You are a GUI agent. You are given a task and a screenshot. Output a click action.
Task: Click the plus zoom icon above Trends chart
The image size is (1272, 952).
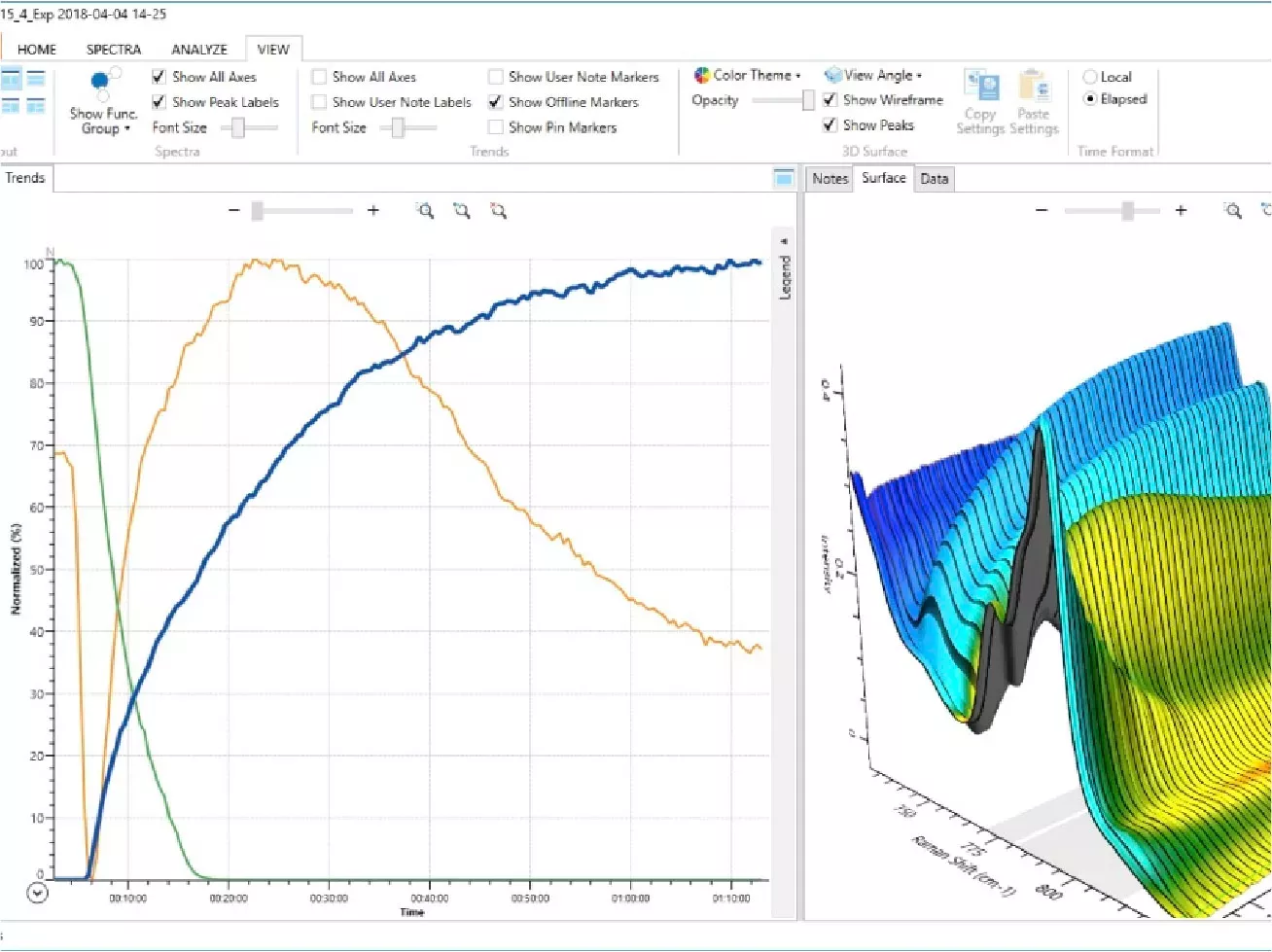[x=372, y=211]
